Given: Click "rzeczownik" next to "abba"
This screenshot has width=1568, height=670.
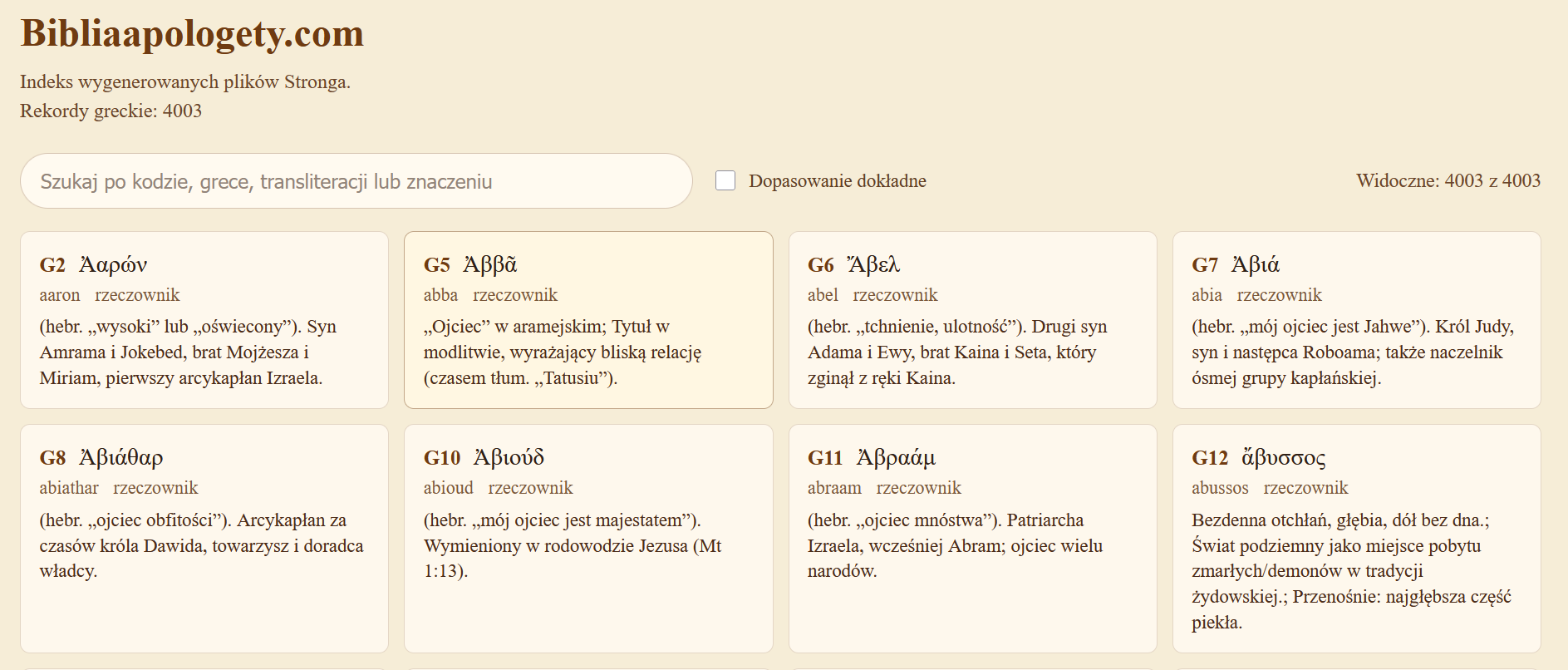Looking at the screenshot, I should (x=515, y=295).
